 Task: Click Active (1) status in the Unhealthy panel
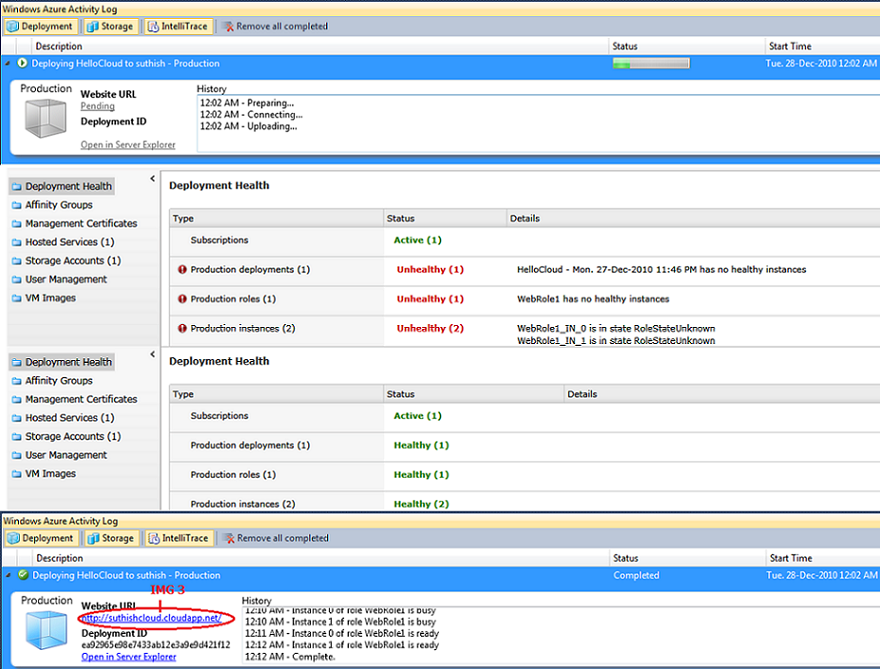point(418,240)
